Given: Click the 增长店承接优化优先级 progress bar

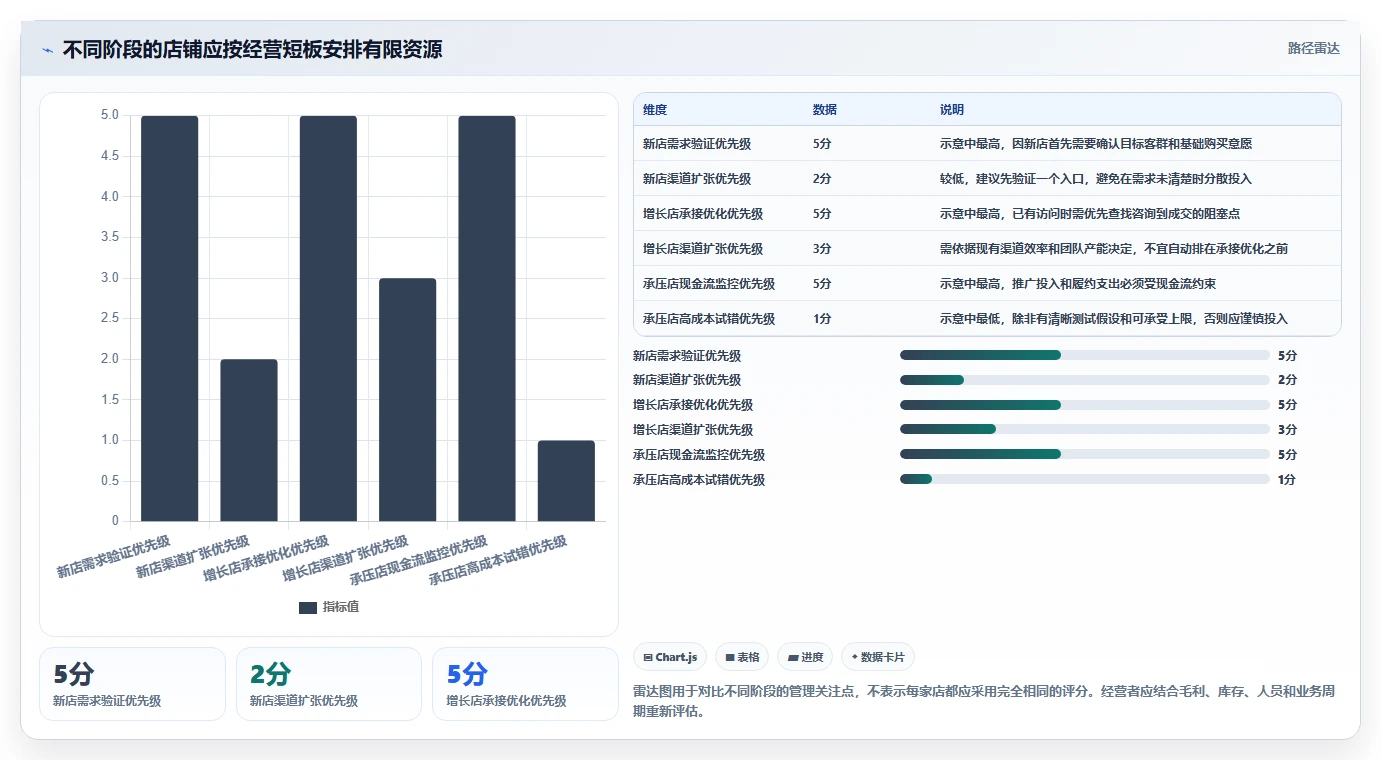Looking at the screenshot, I should (x=1085, y=405).
